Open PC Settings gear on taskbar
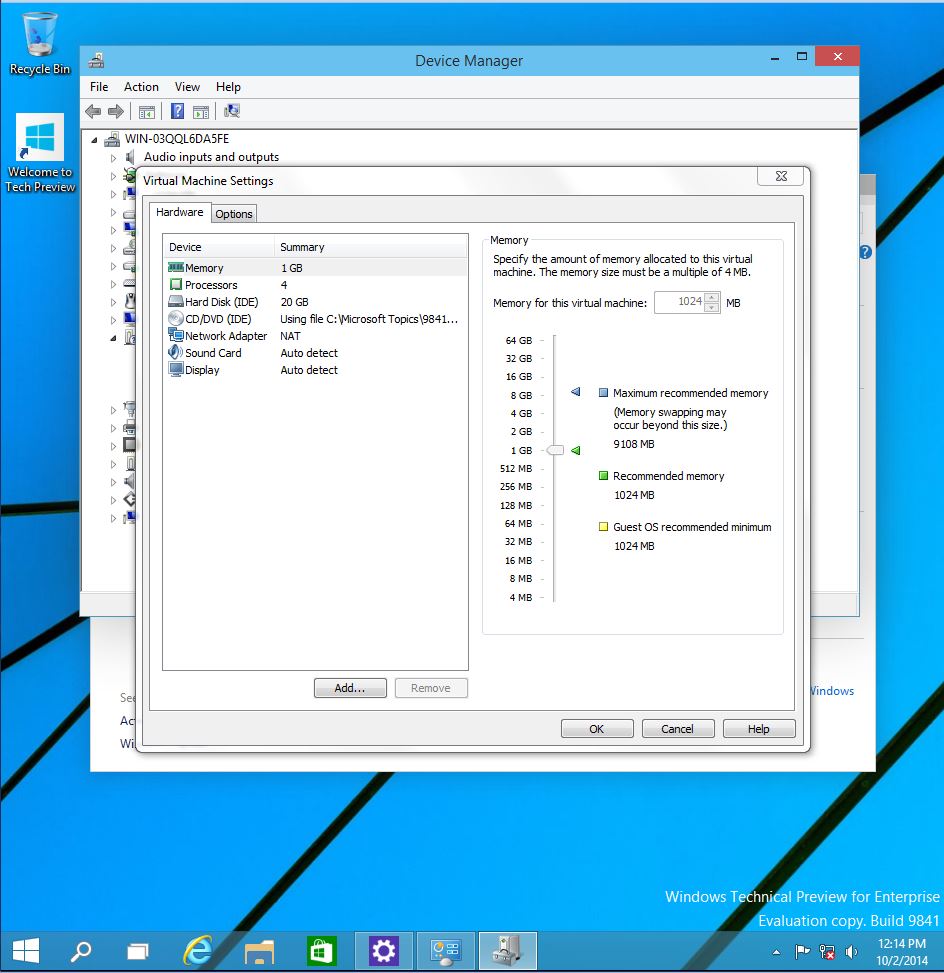The image size is (944, 973). (384, 951)
